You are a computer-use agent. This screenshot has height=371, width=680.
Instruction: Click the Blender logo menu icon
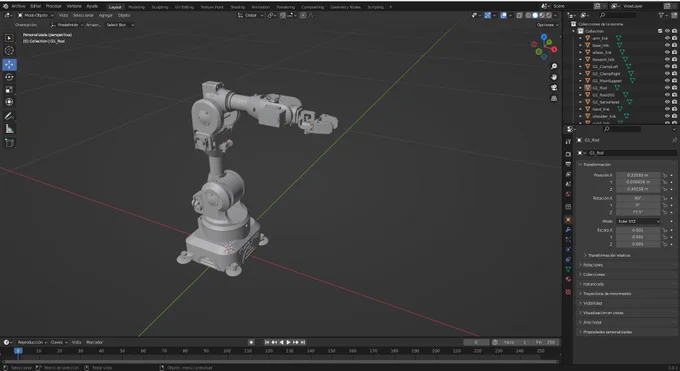coord(6,6)
